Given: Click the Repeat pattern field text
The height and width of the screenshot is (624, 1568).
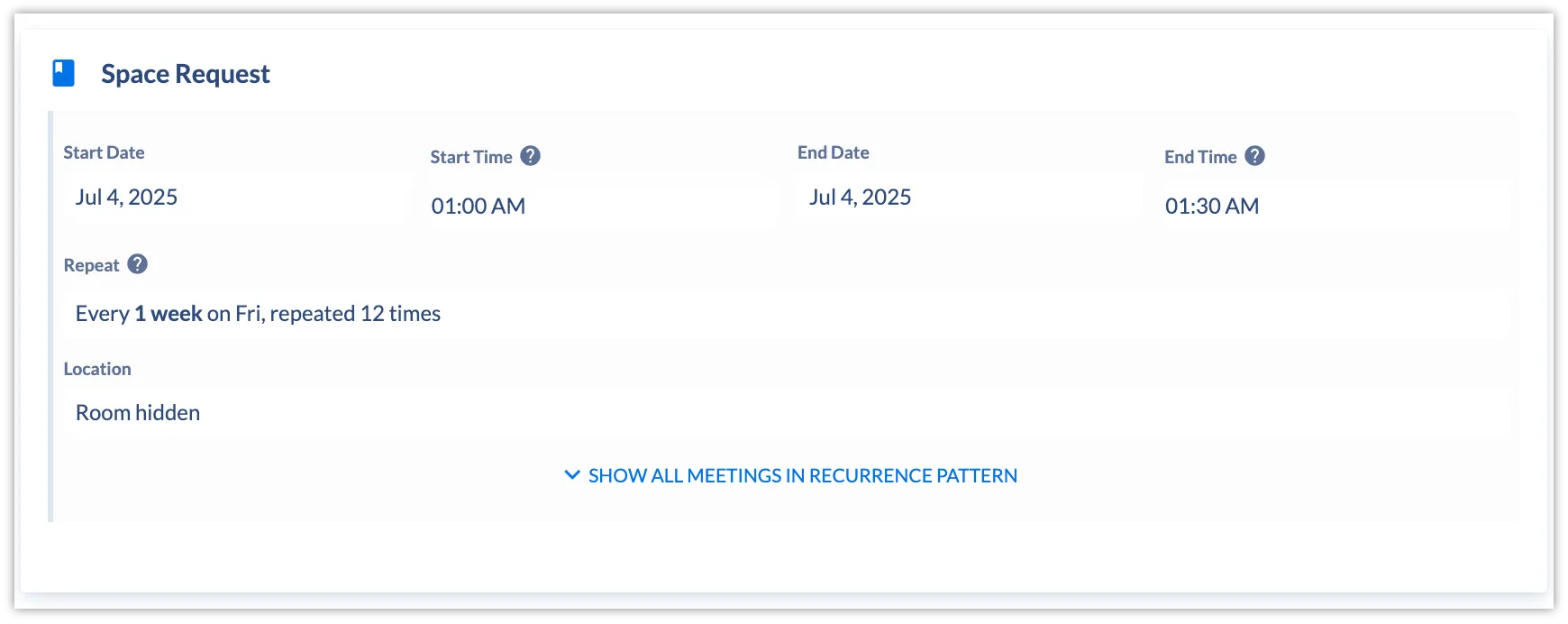Looking at the screenshot, I should [258, 314].
